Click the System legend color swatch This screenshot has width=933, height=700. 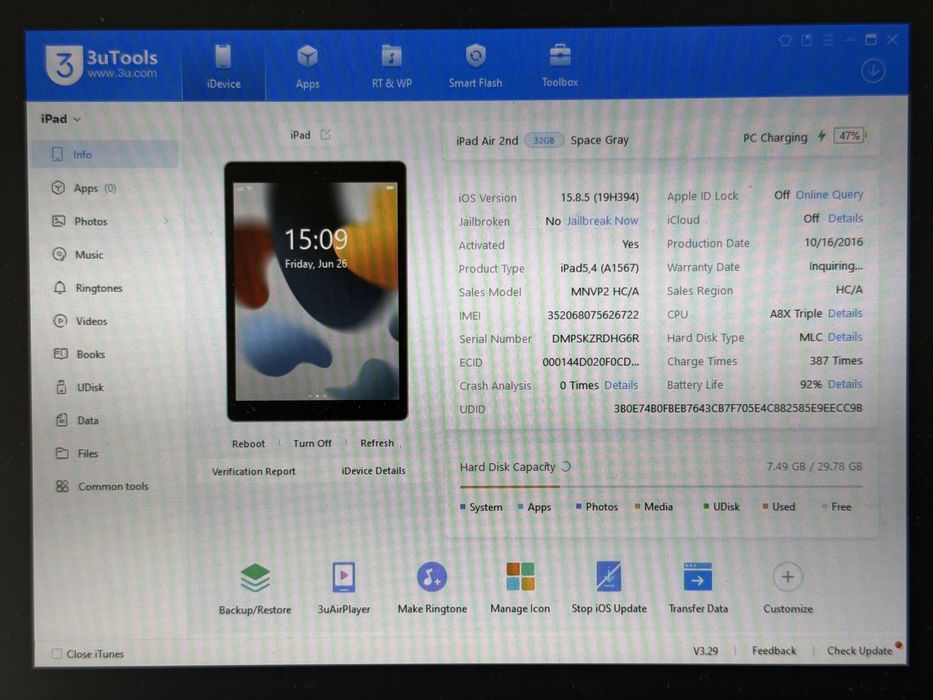pos(463,507)
